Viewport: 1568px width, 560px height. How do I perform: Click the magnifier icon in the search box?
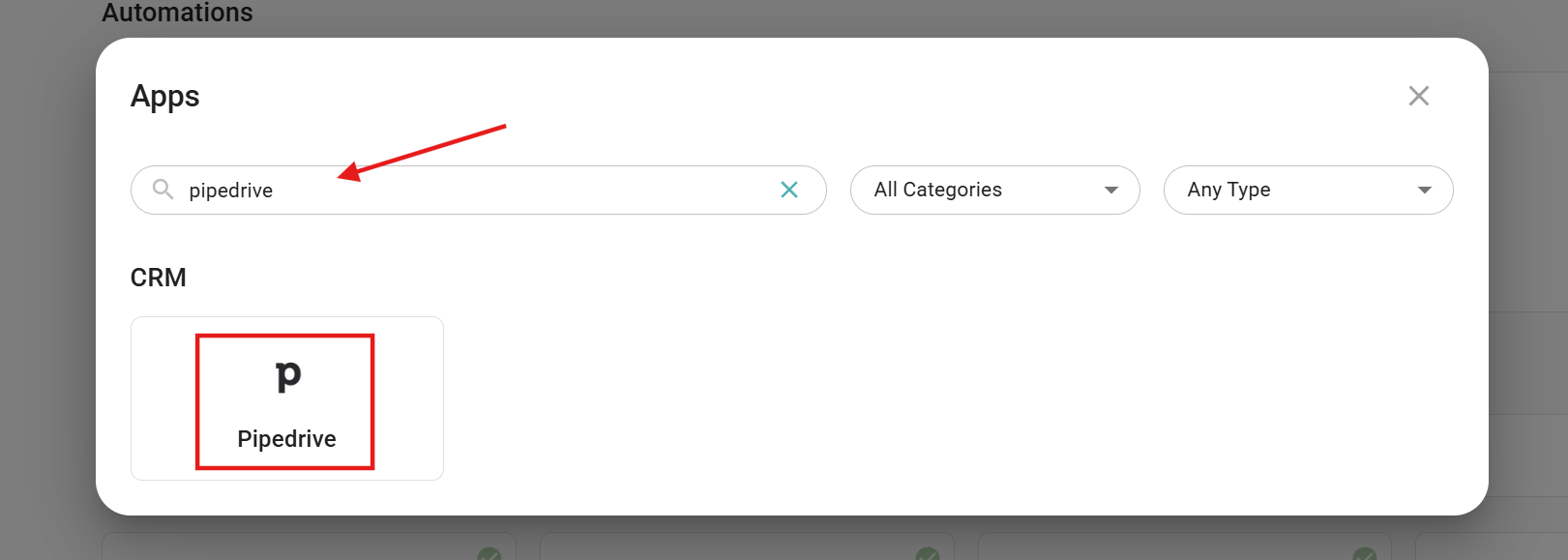click(x=163, y=190)
